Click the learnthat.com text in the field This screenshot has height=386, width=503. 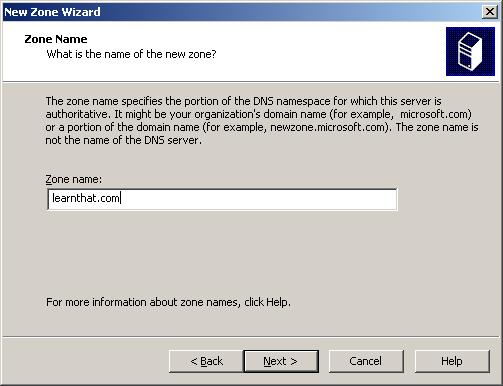pos(86,198)
